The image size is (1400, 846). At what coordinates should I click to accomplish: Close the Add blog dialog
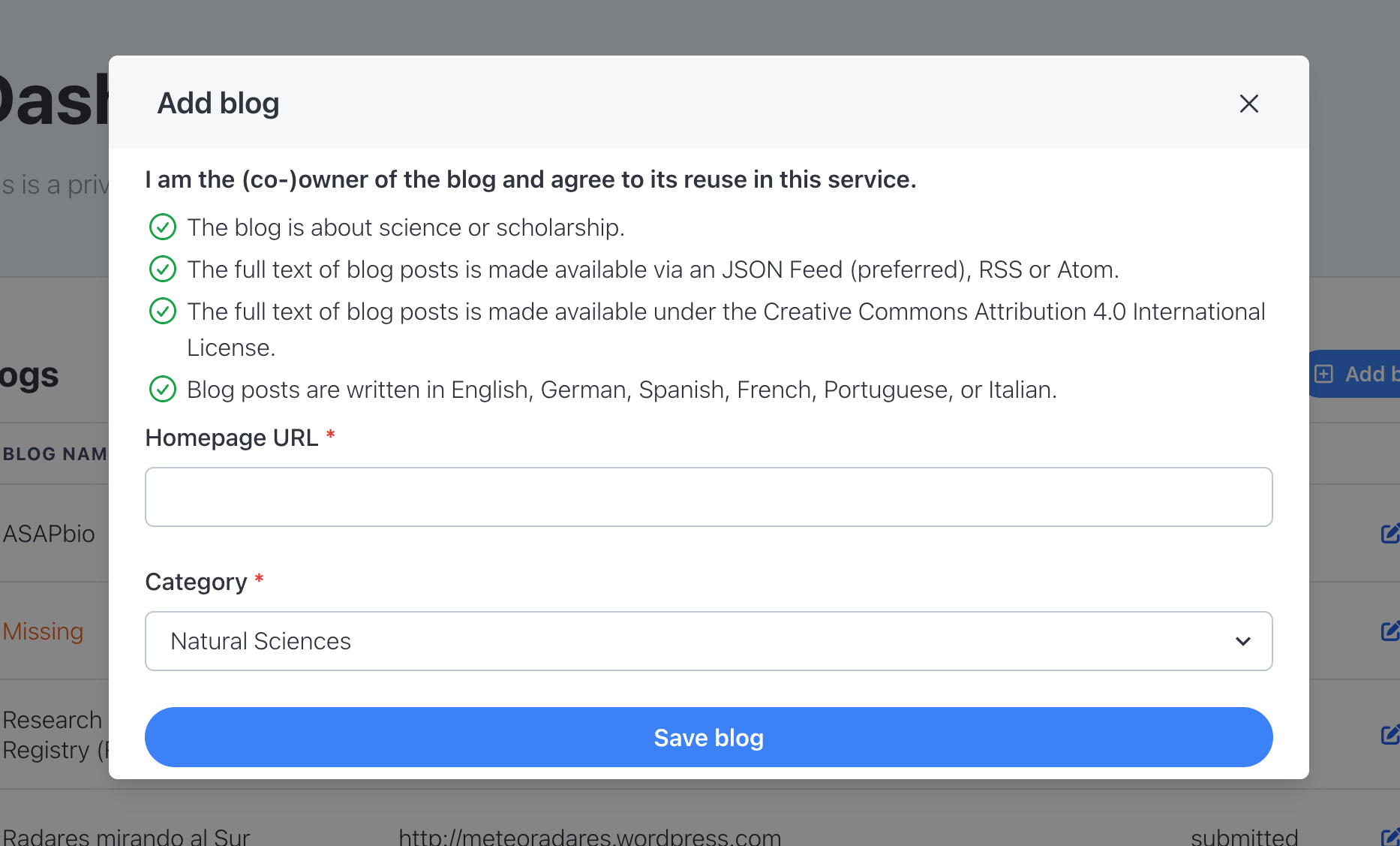point(1248,104)
